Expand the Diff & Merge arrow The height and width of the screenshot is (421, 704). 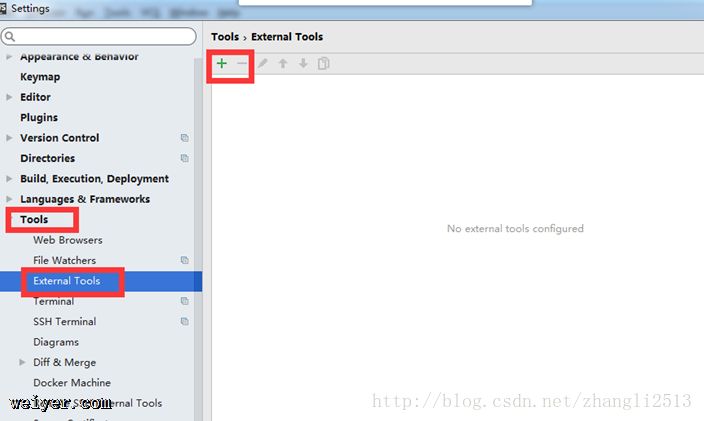tap(22, 362)
